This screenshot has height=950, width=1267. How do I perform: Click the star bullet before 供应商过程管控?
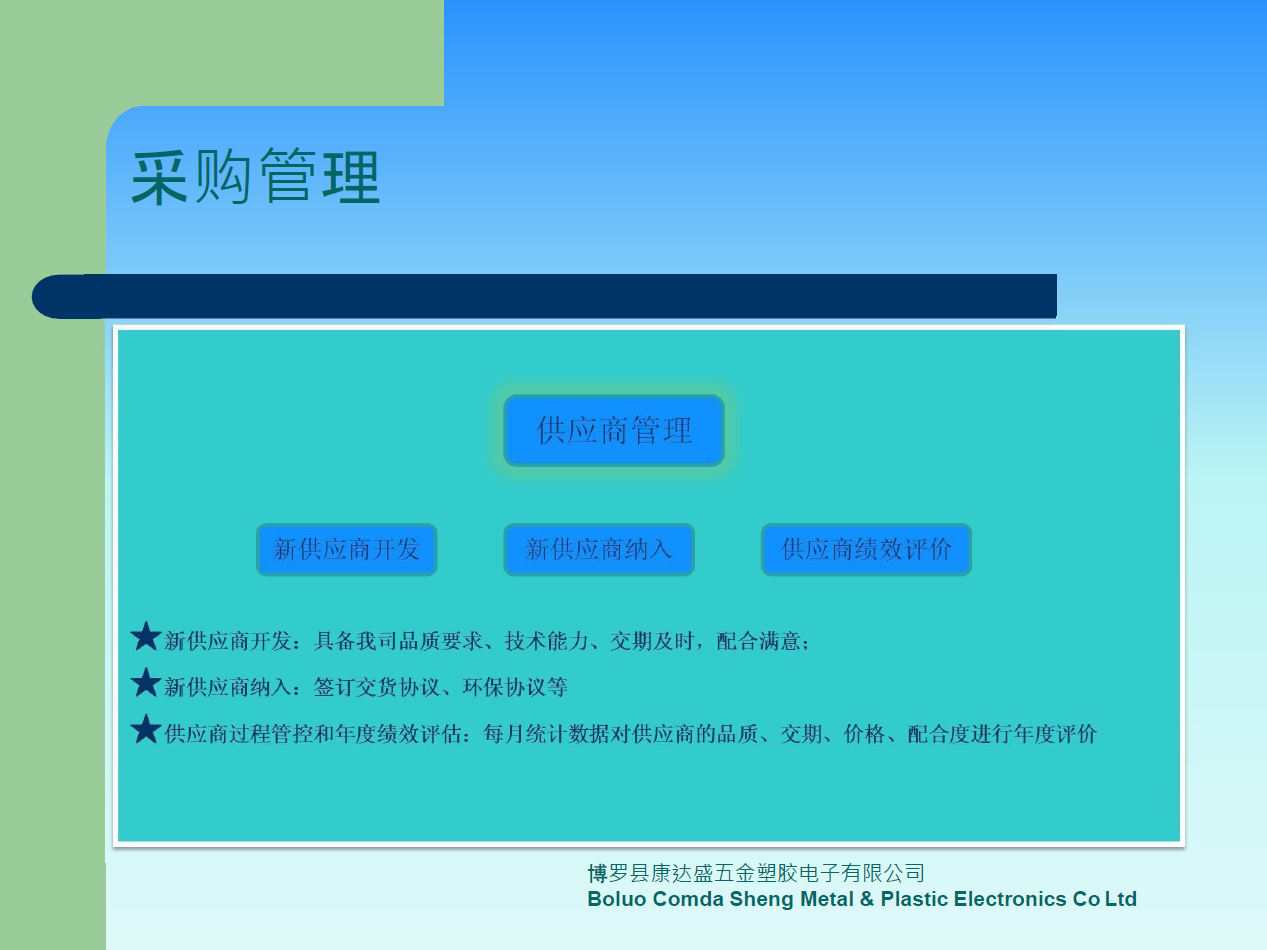146,730
